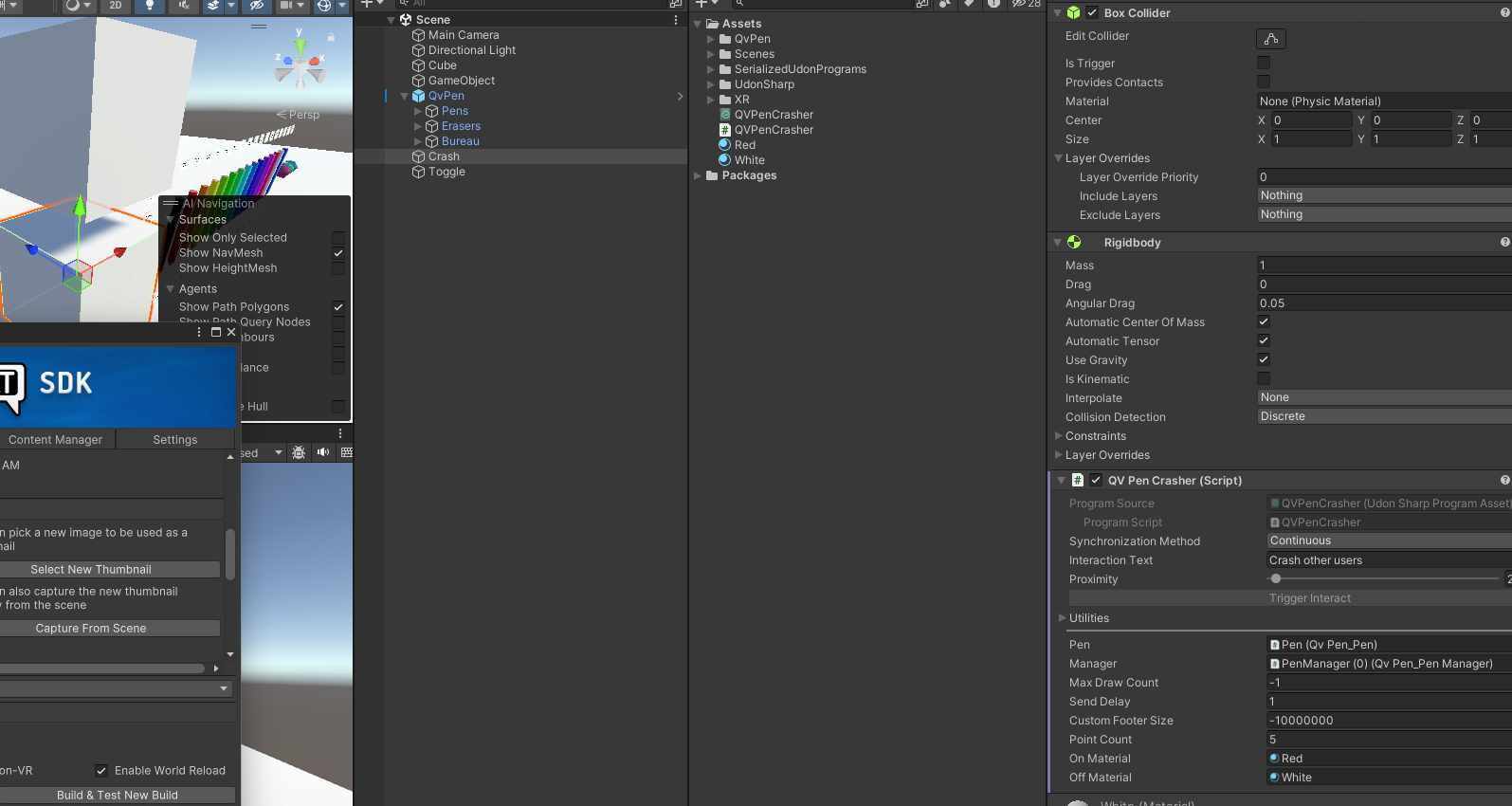Mute audio in Game view toolbar
This screenshot has height=806, width=1512.
point(323,453)
